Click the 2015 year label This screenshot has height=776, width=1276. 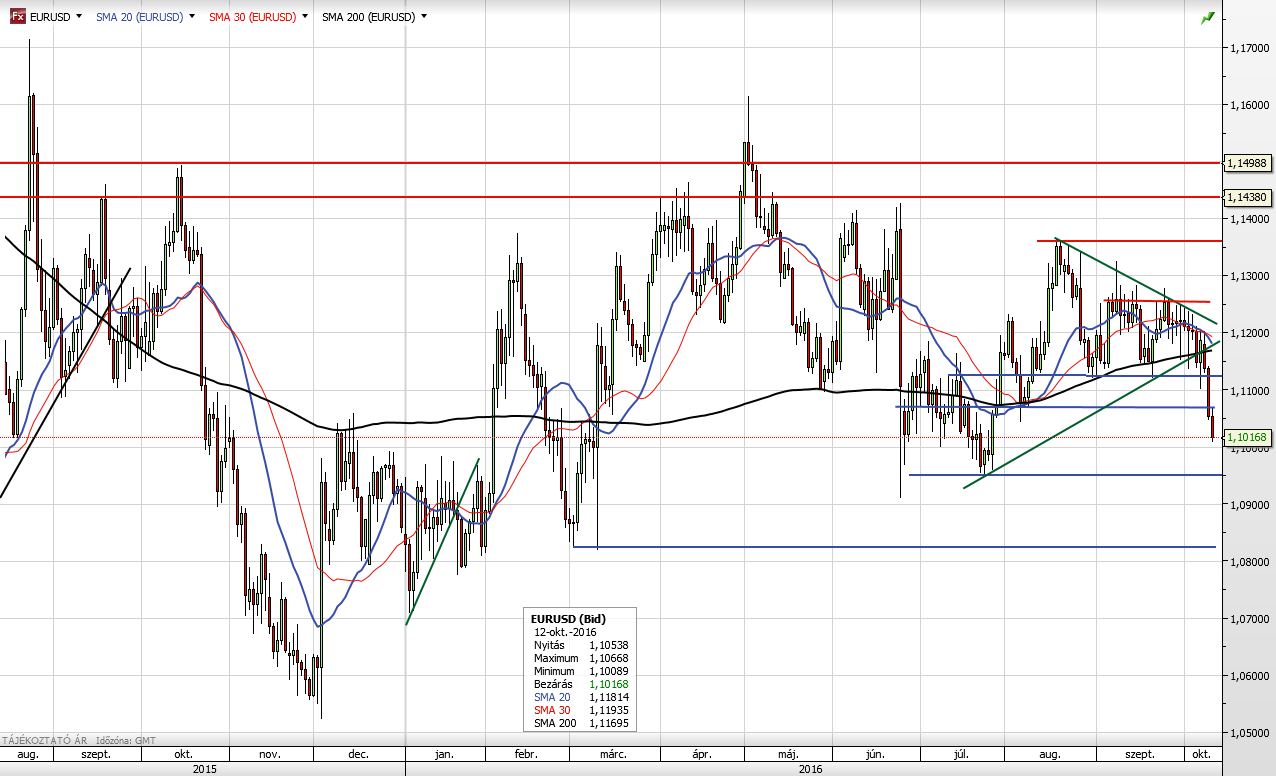pyautogui.click(x=204, y=769)
